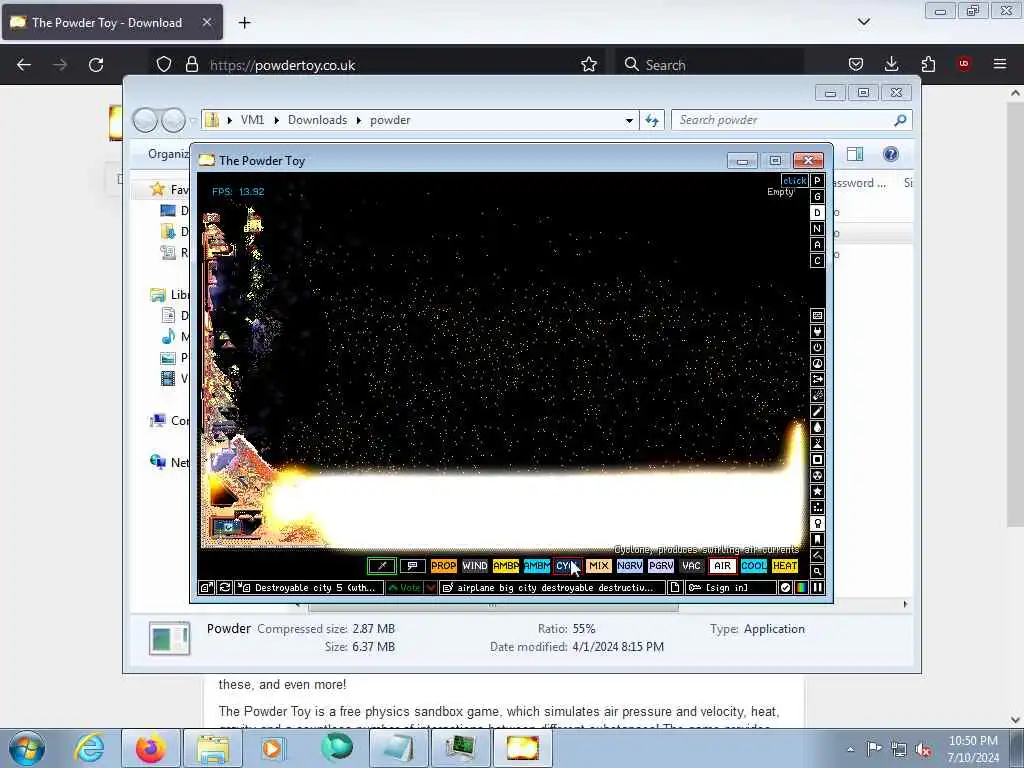Click the Explorer horizontal scrollbar
This screenshot has width=1024, height=768.
(x=493, y=605)
